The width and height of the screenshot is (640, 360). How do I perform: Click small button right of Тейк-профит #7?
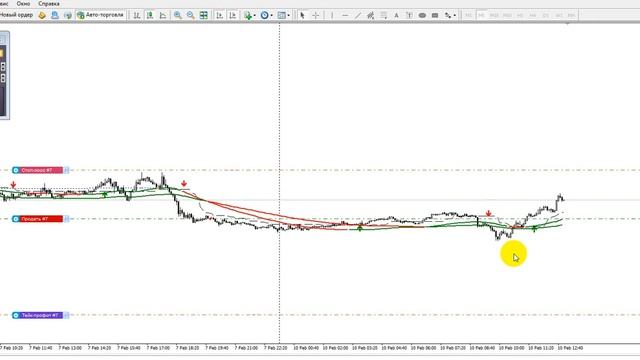(66, 315)
